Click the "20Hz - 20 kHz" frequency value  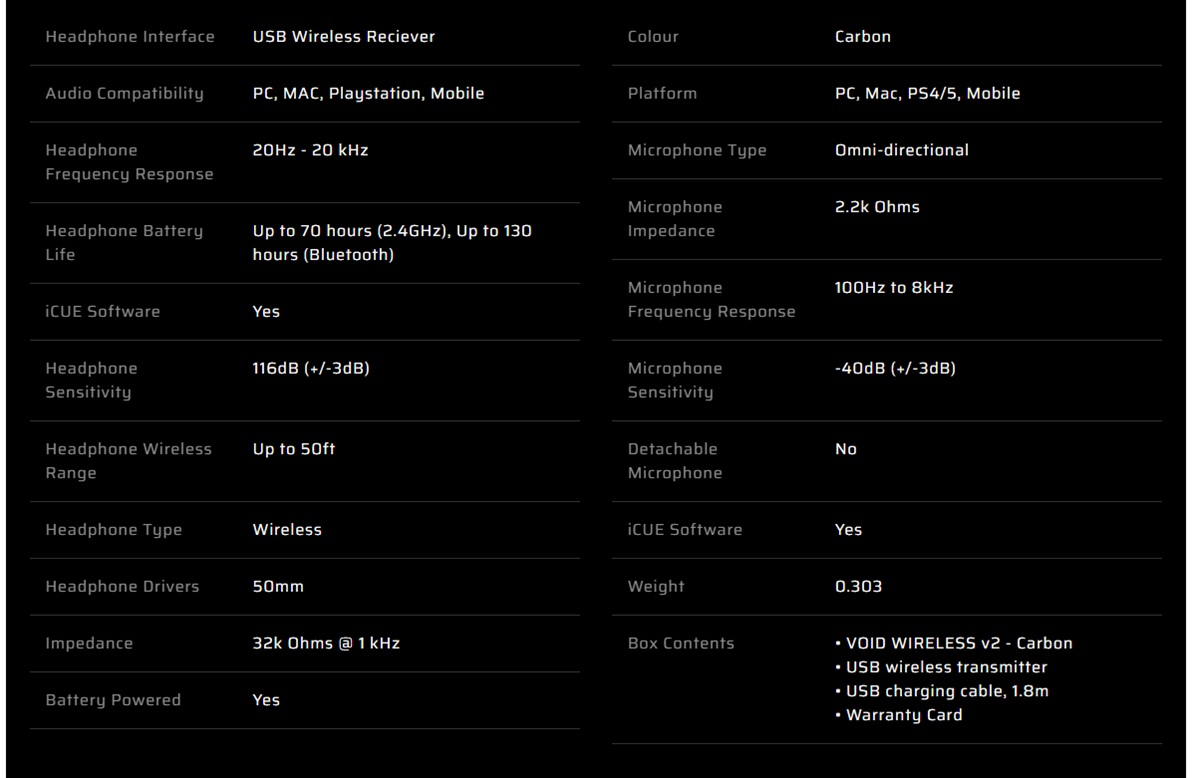(311, 151)
